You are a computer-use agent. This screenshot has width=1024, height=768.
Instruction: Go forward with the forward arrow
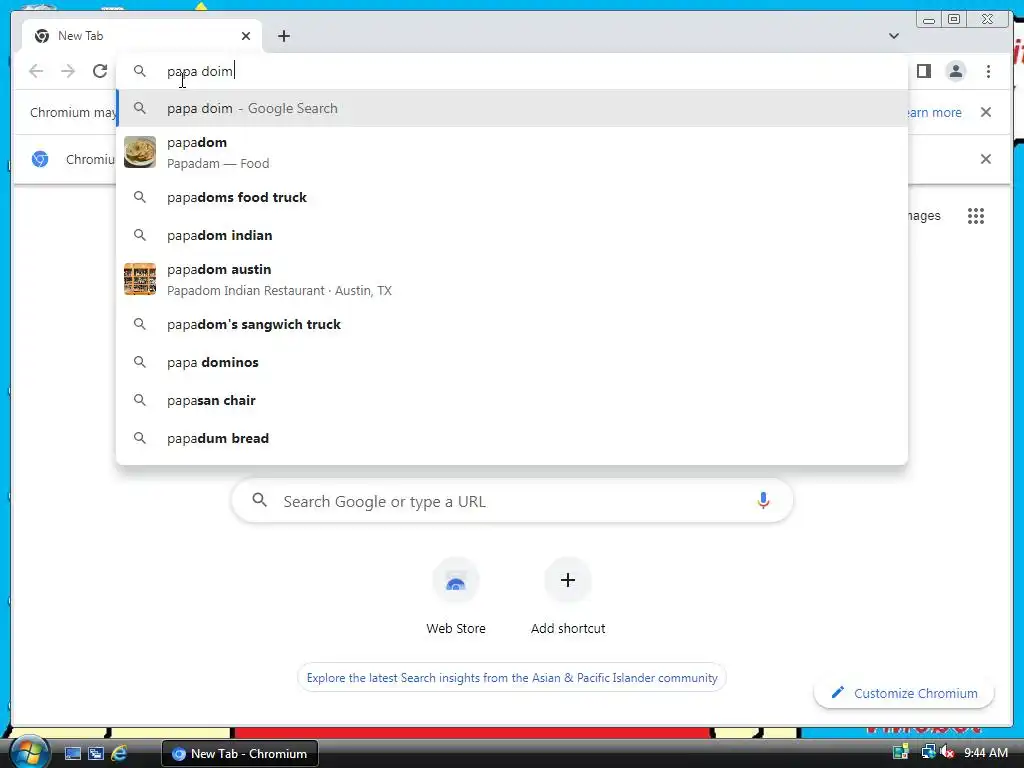(x=68, y=71)
